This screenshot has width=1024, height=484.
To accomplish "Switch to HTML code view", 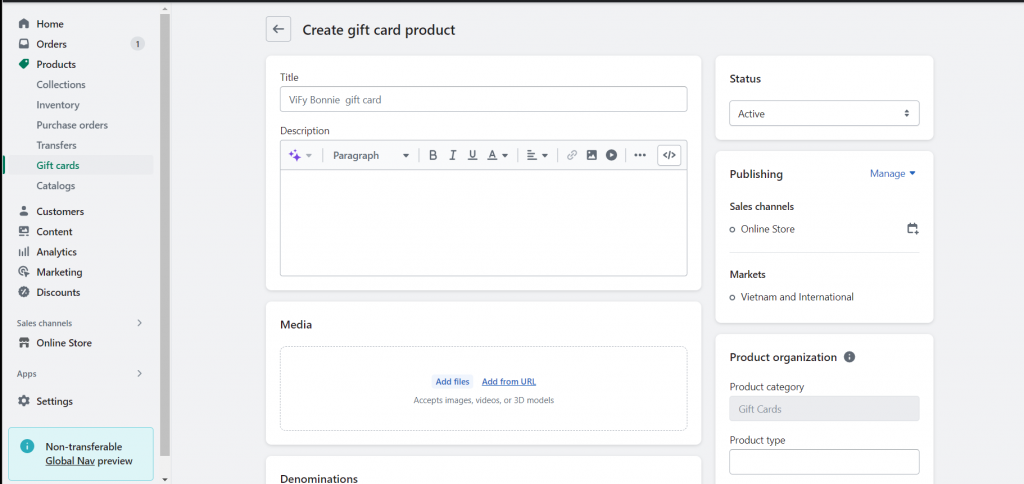I will coord(669,155).
